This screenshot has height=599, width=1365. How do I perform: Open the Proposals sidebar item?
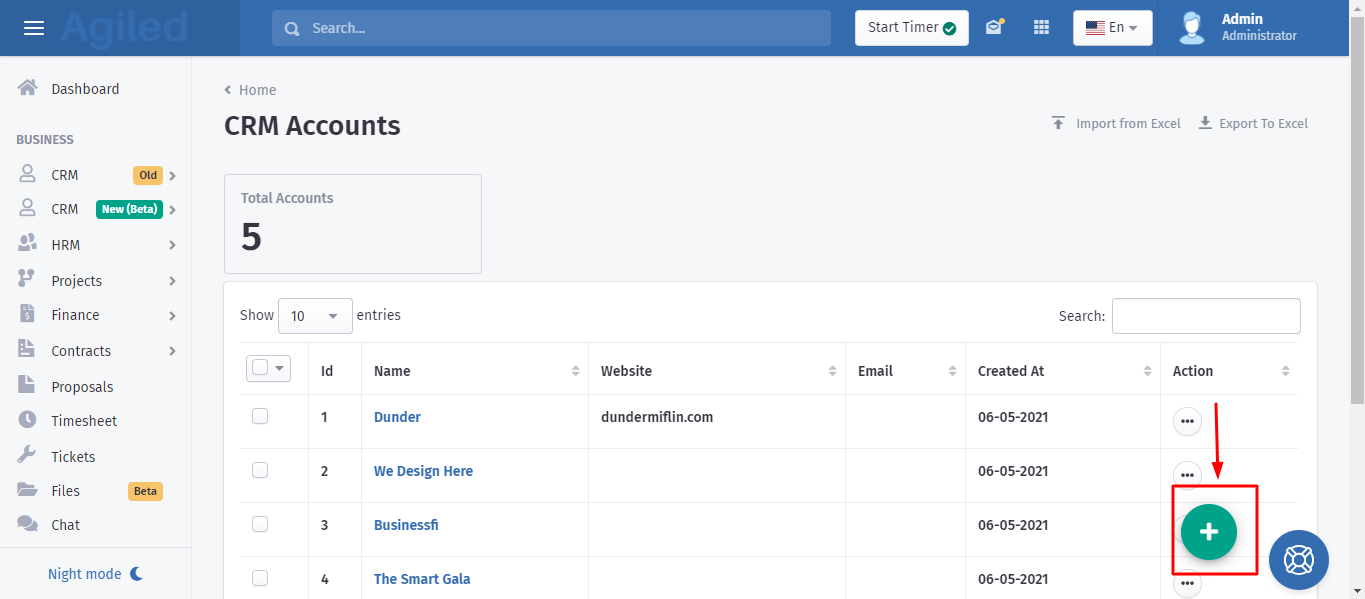[82, 387]
